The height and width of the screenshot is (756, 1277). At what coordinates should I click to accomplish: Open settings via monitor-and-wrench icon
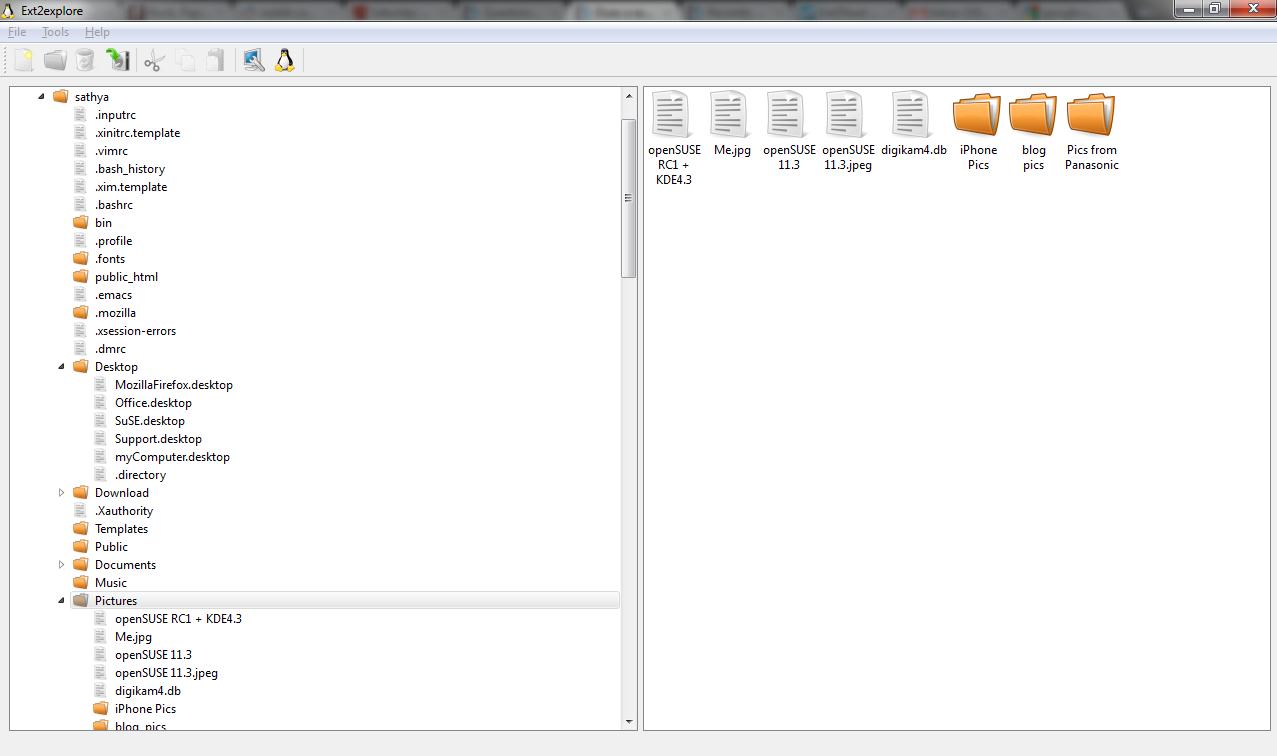pyautogui.click(x=254, y=61)
